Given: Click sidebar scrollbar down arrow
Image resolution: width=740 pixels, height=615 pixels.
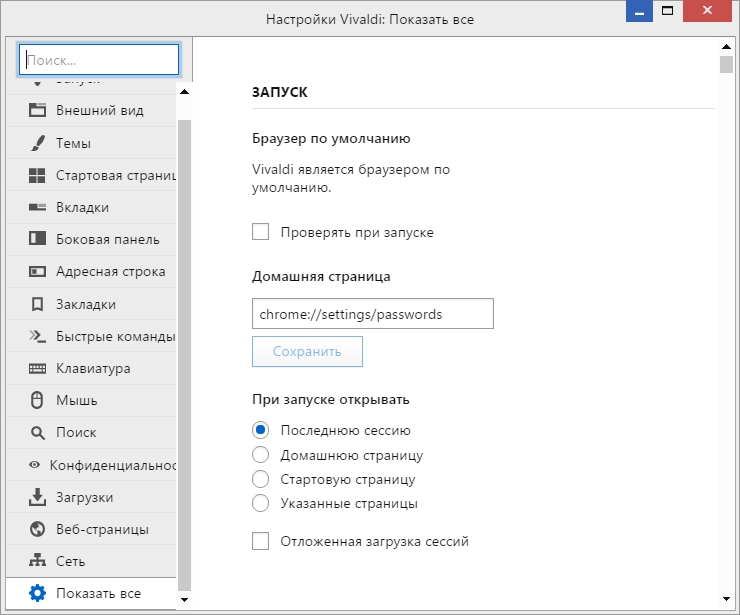Looking at the screenshot, I should tap(185, 600).
